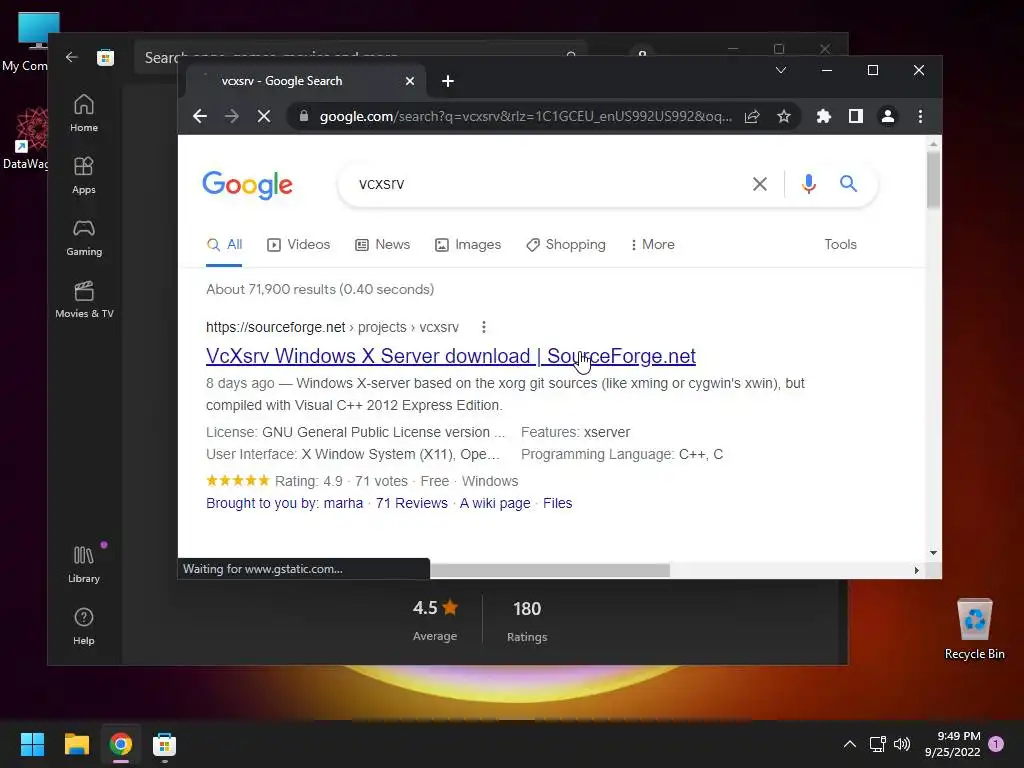The height and width of the screenshot is (768, 1024).
Task: Open the volume tray icon
Action: pyautogui.click(x=902, y=744)
